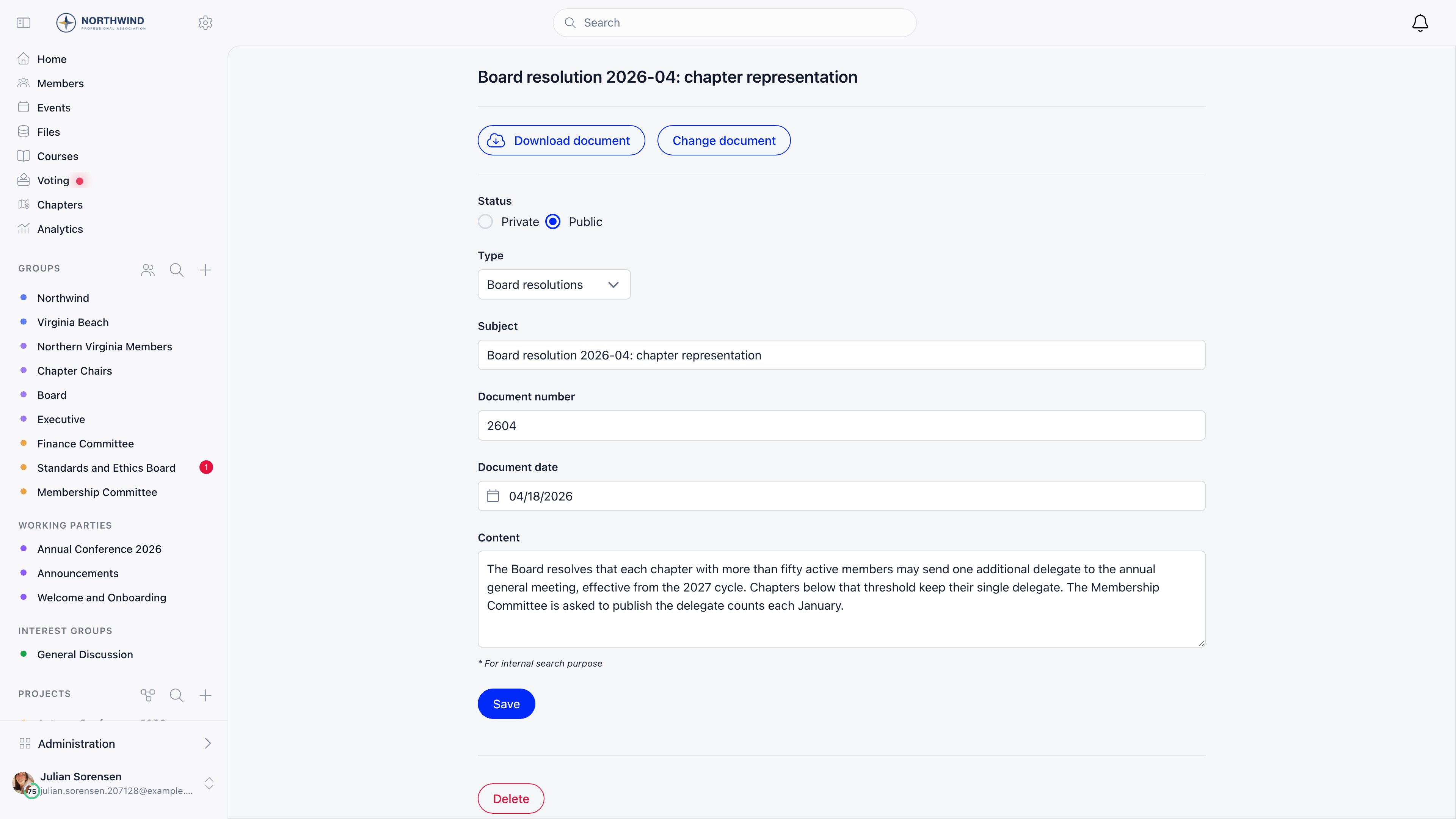
Task: Click the Home house icon
Action: tap(23, 59)
